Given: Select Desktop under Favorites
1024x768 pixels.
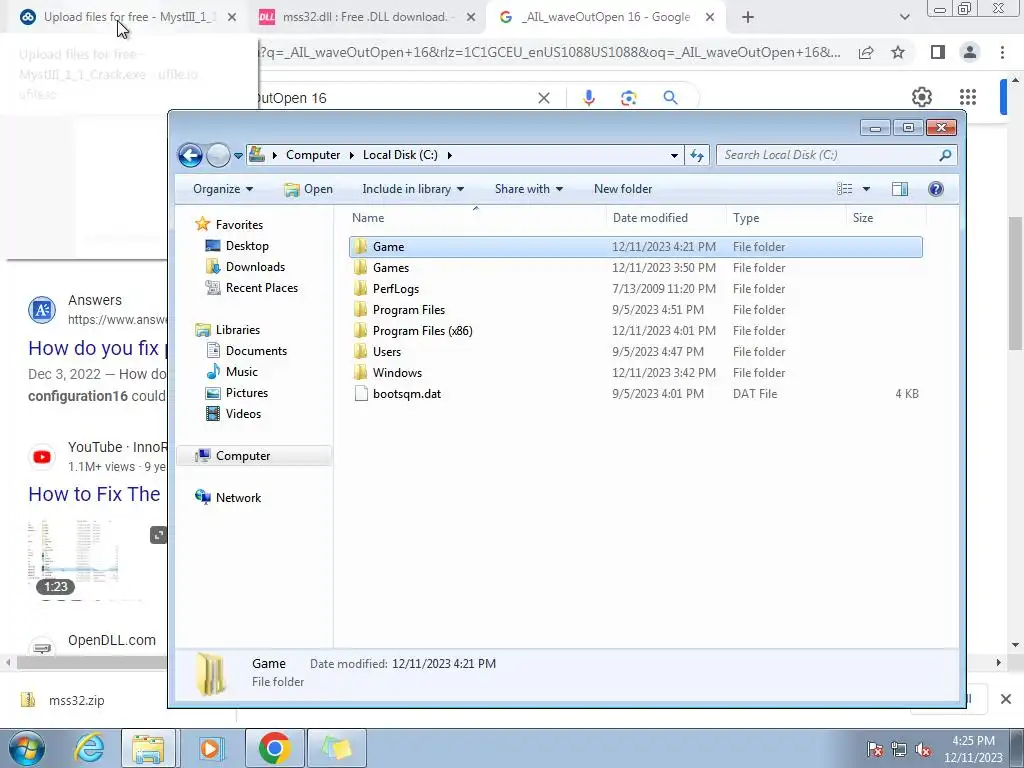Looking at the screenshot, I should point(247,246).
